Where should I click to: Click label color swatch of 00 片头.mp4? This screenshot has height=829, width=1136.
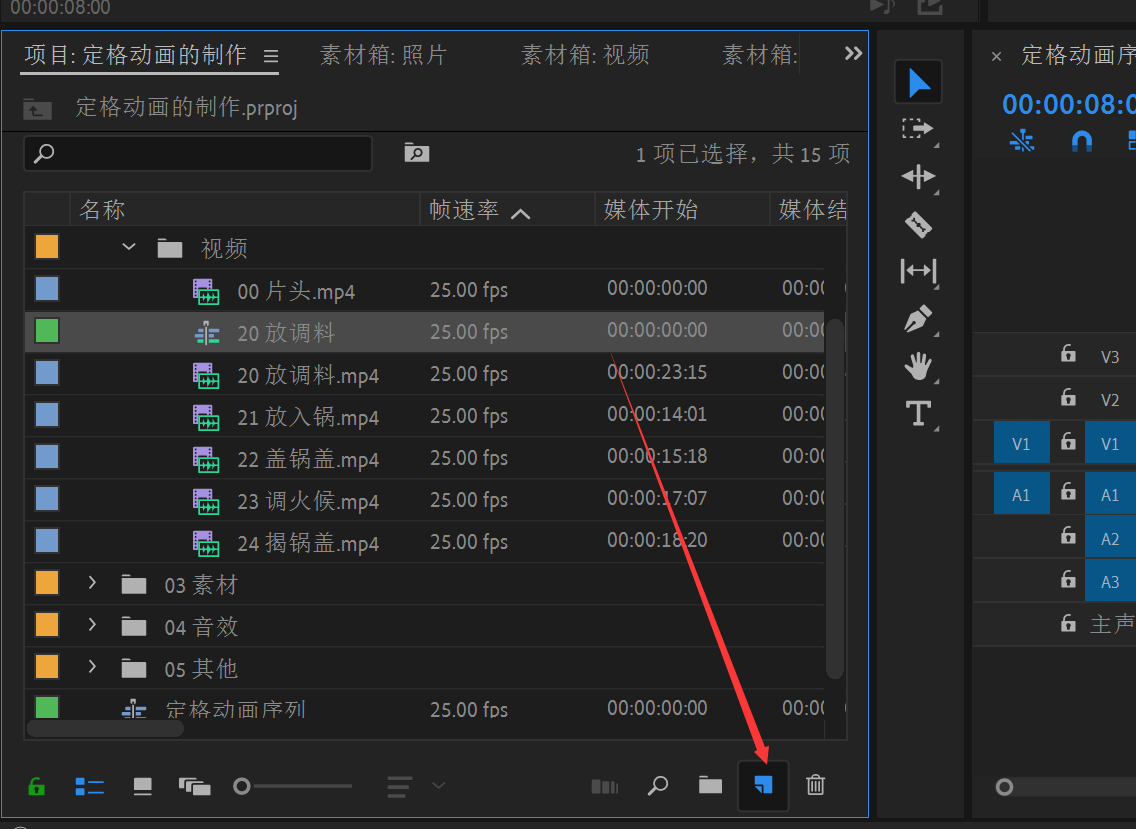tap(47, 289)
